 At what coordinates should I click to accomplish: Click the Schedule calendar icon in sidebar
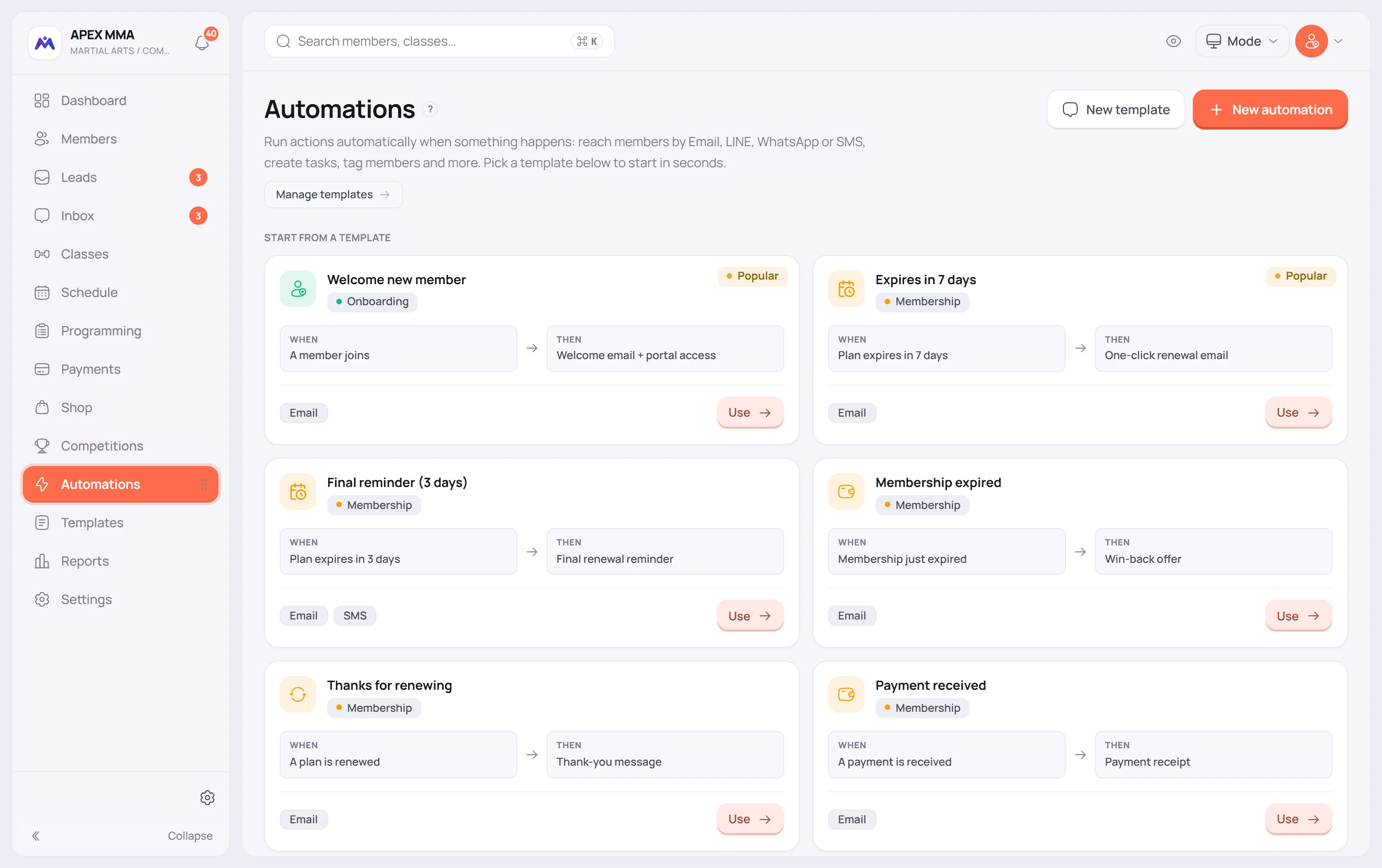42,292
